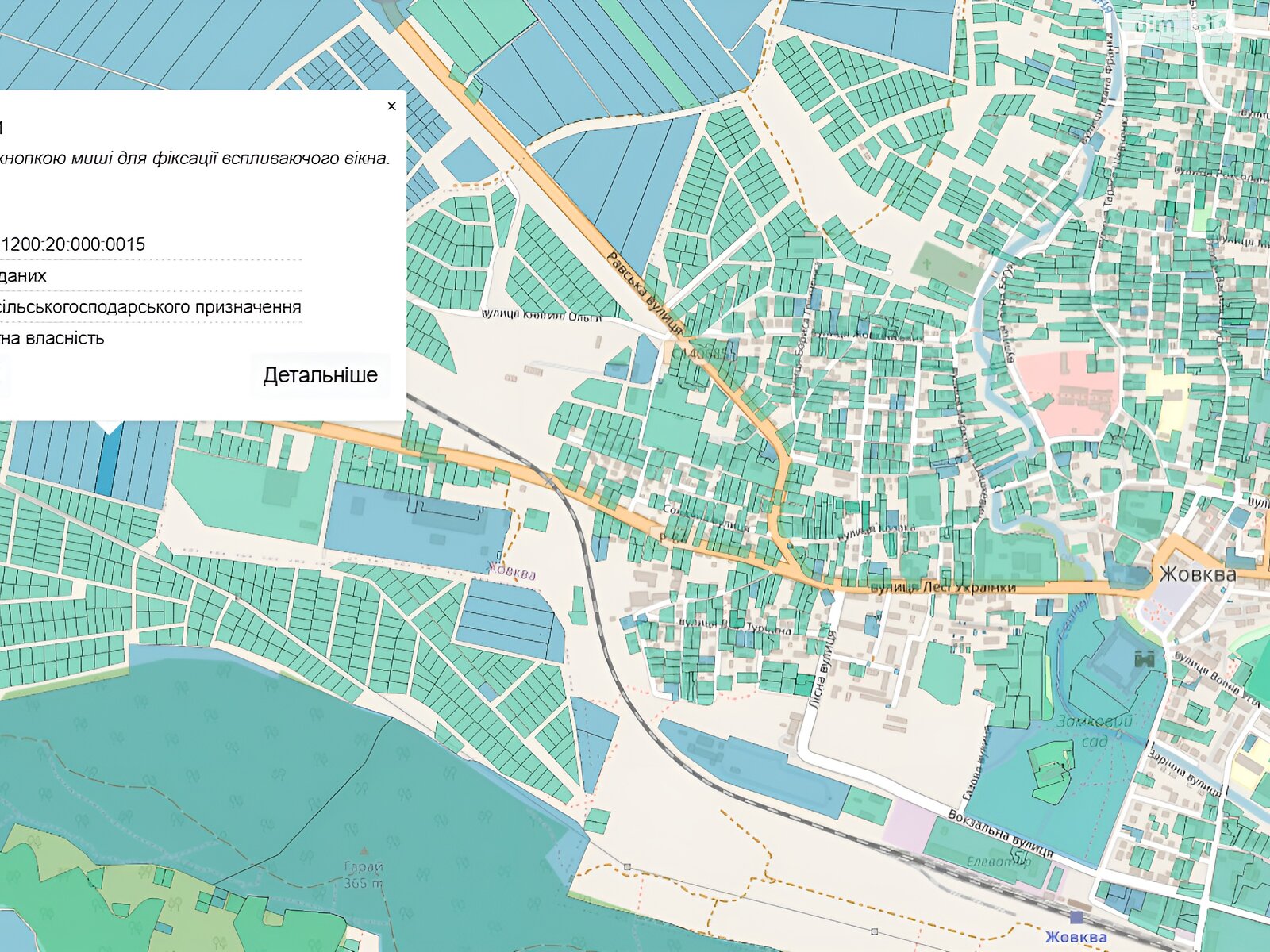Select the cadastral number 1200:20:000:0015
Image resolution: width=1270 pixels, height=952 pixels.
click(x=73, y=244)
